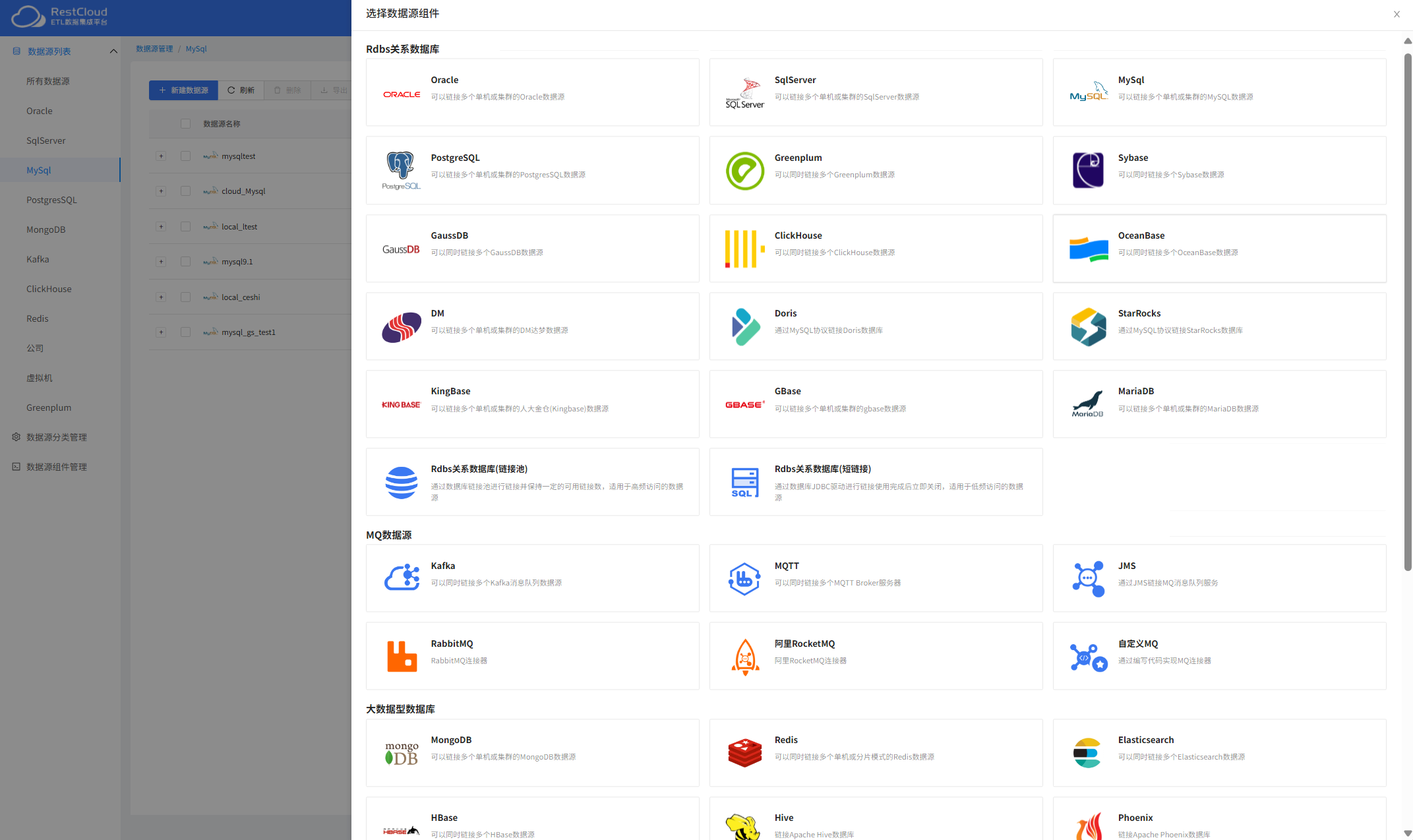Screen dimensions: 1413x840
Task: Click the 删除 delete button
Action: click(287, 90)
